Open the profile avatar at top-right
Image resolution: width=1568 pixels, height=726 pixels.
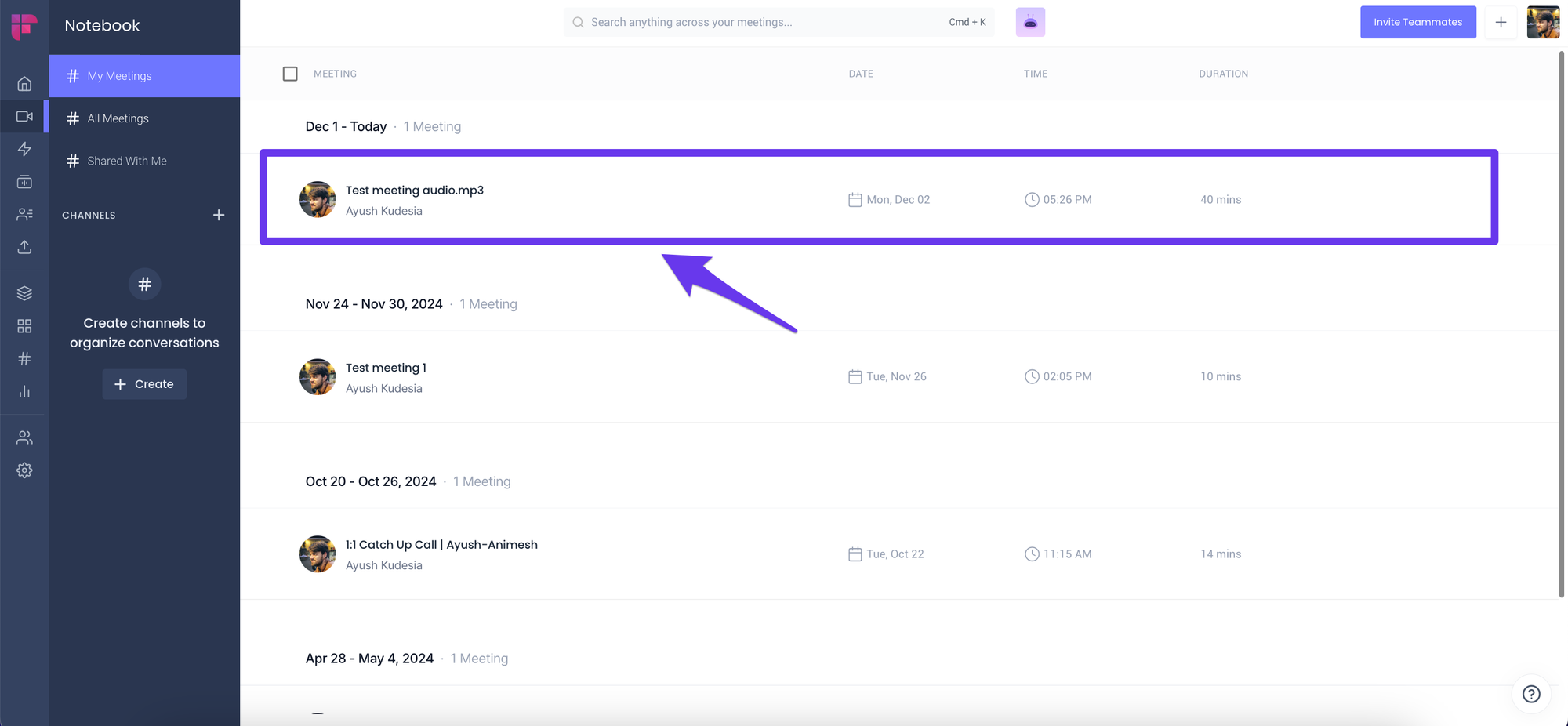pyautogui.click(x=1543, y=22)
